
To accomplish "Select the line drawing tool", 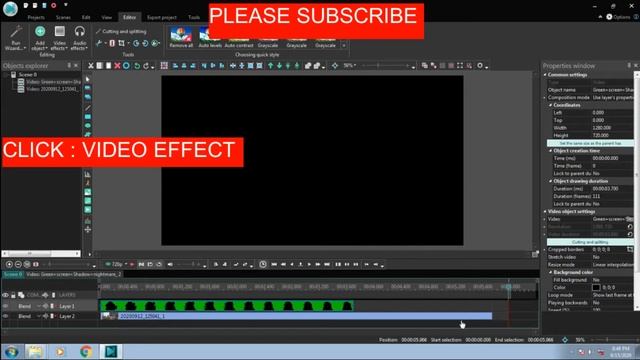I will (x=87, y=108).
